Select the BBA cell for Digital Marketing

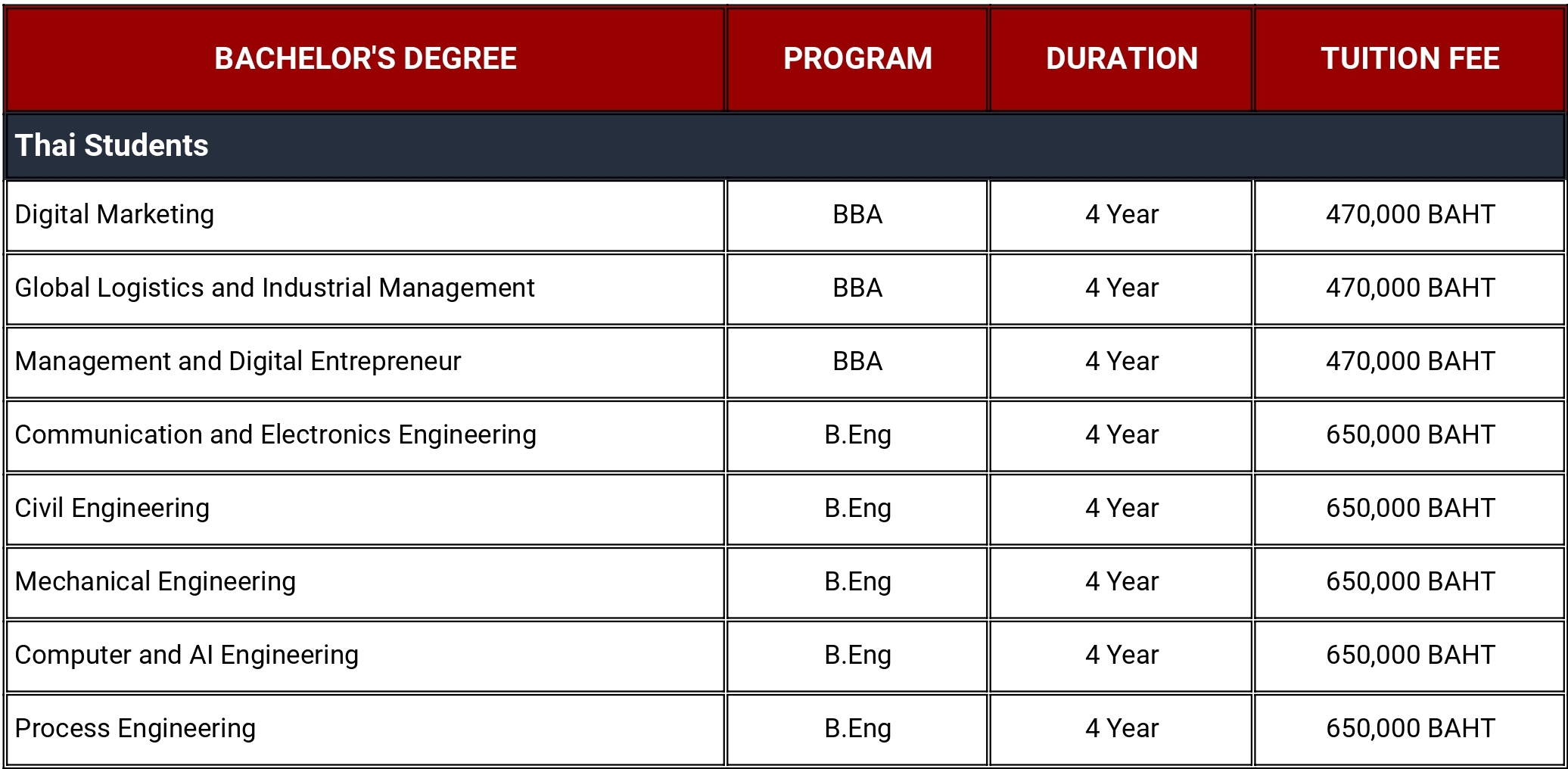click(x=857, y=216)
